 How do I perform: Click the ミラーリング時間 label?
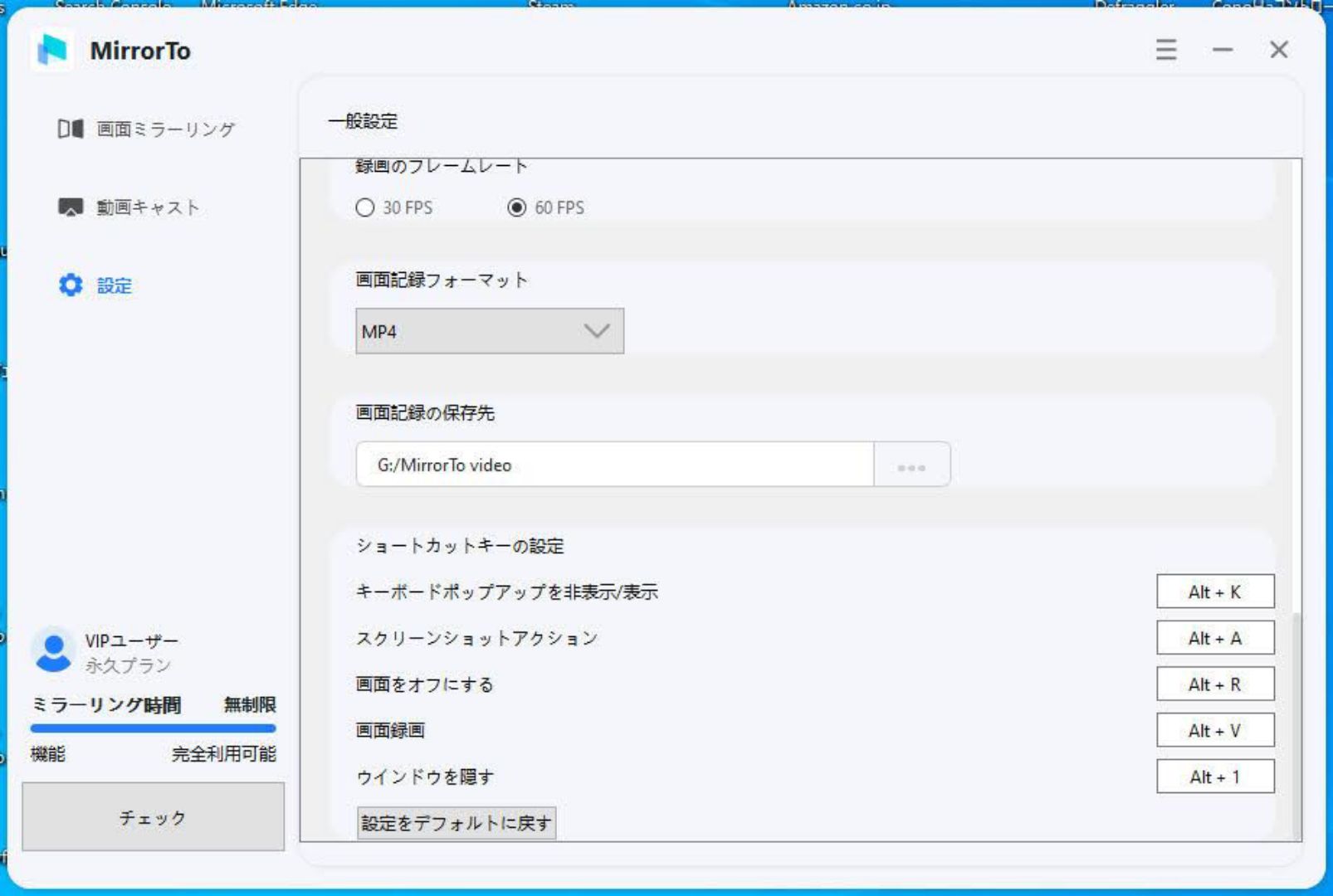(106, 704)
